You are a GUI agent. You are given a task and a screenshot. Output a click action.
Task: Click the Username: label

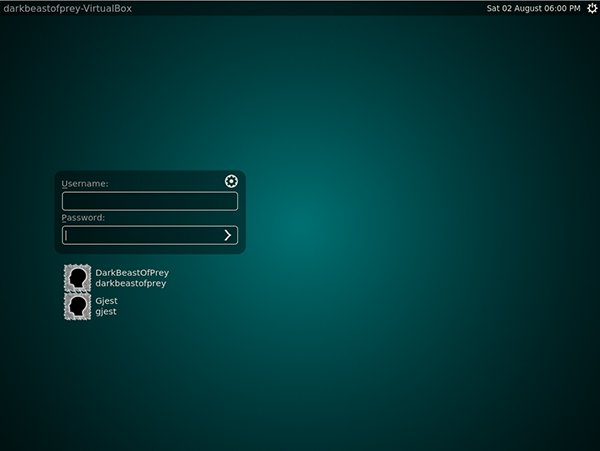pyautogui.click(x=85, y=184)
